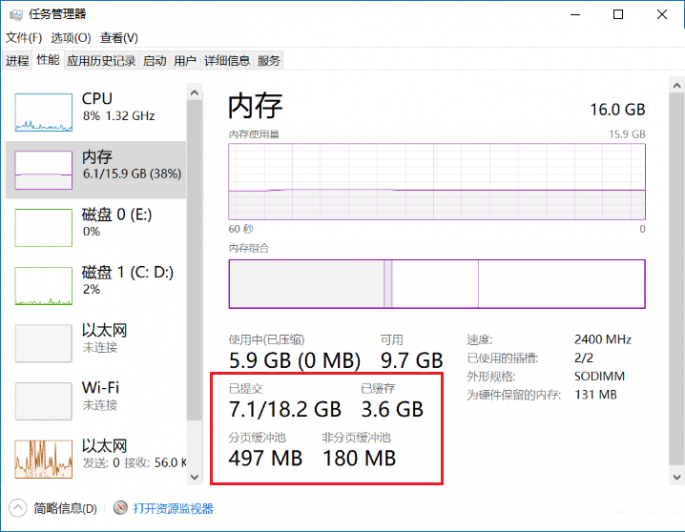685x532 pixels.
Task: Switch to the 应用历史记录 tab
Action: [x=101, y=61]
